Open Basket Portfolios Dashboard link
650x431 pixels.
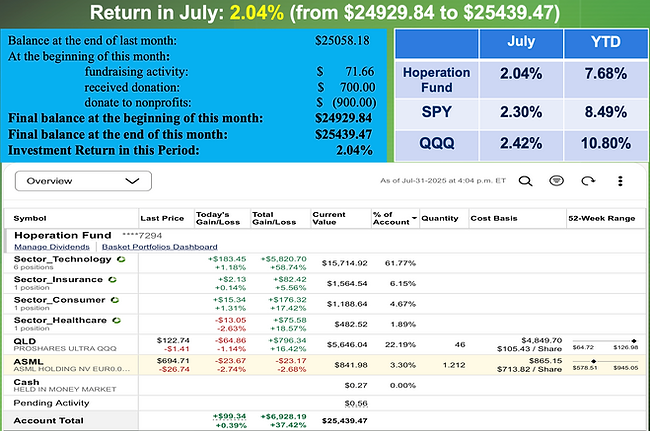click(x=160, y=247)
